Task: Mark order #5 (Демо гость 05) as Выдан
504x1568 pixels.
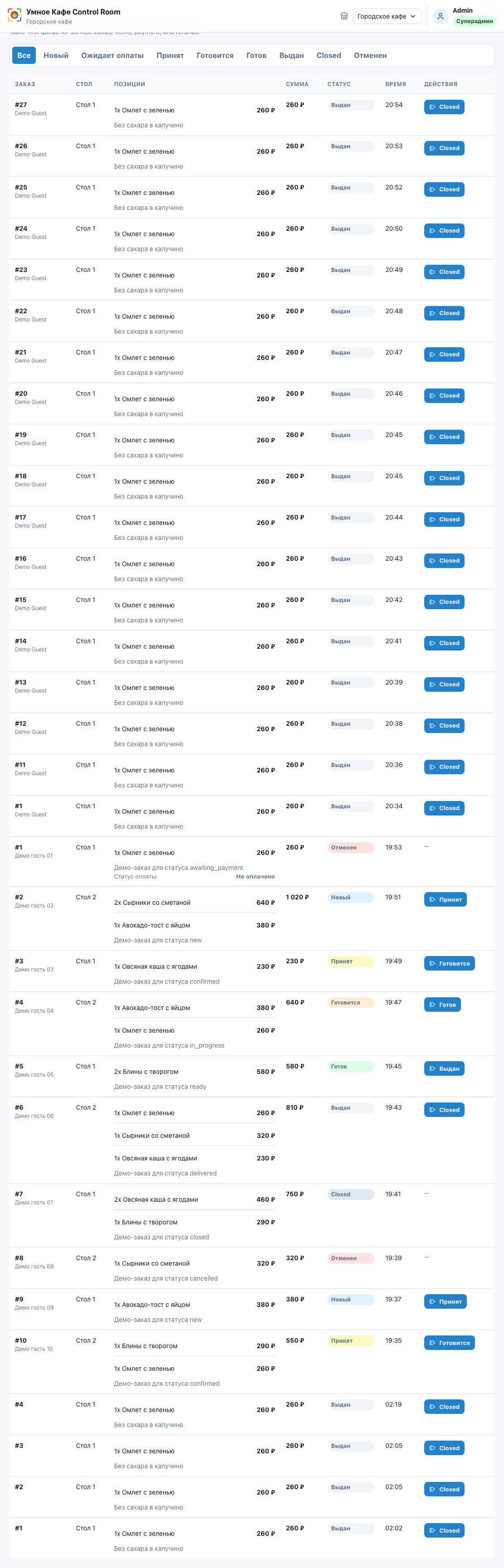Action: (444, 1069)
